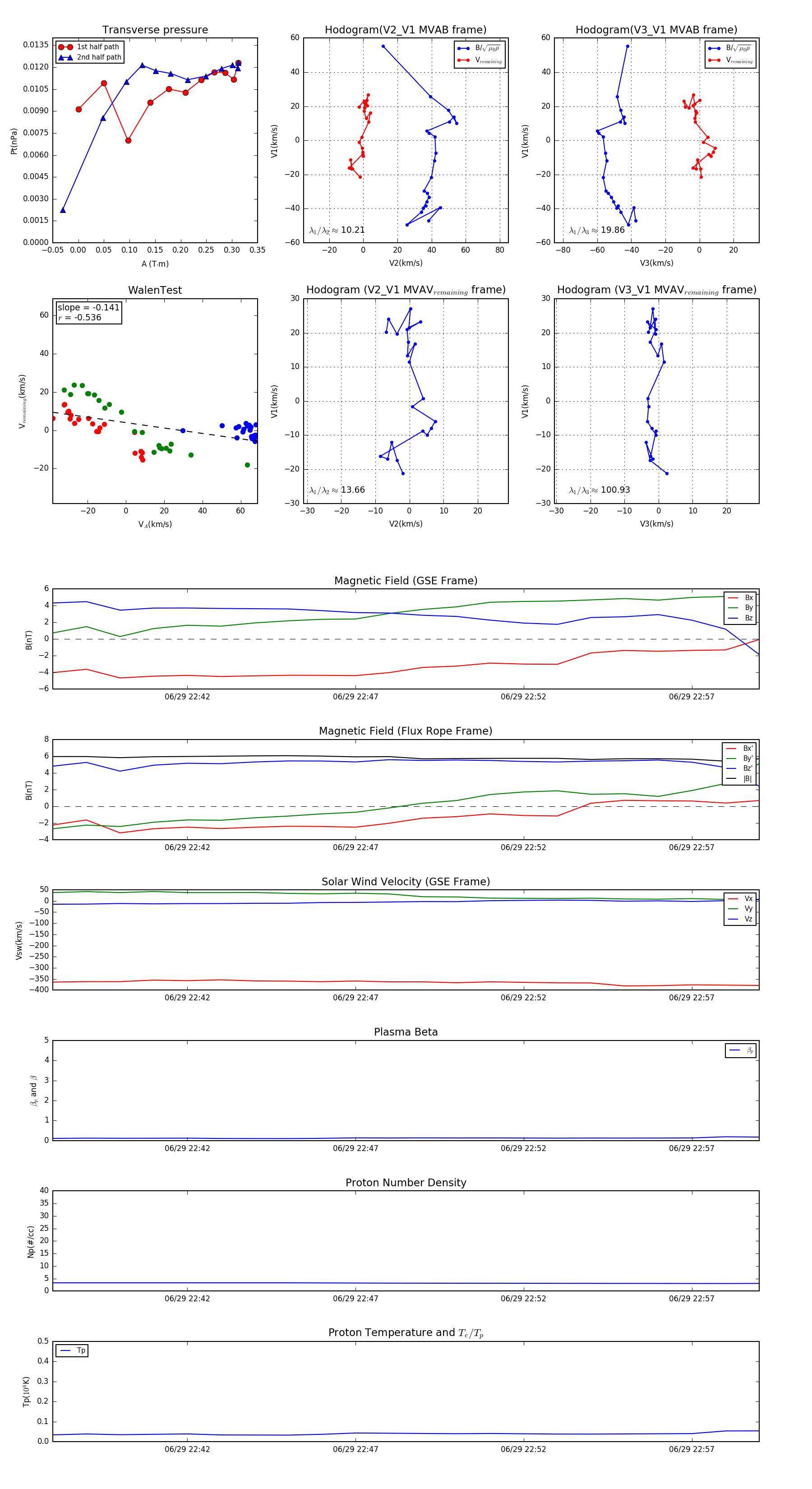
Task: Select the "2nd half path" legend entry
Action: pyautogui.click(x=90, y=57)
